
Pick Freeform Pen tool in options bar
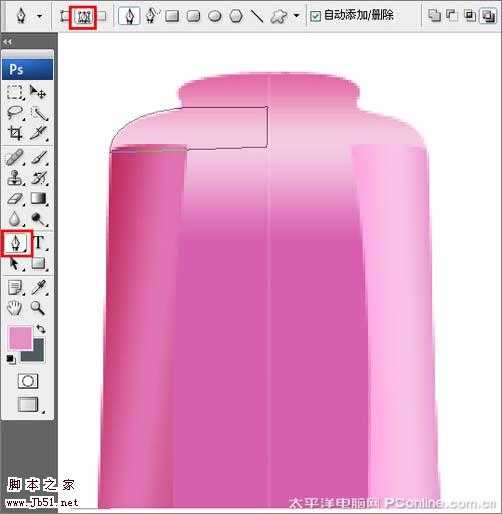(x=152, y=16)
